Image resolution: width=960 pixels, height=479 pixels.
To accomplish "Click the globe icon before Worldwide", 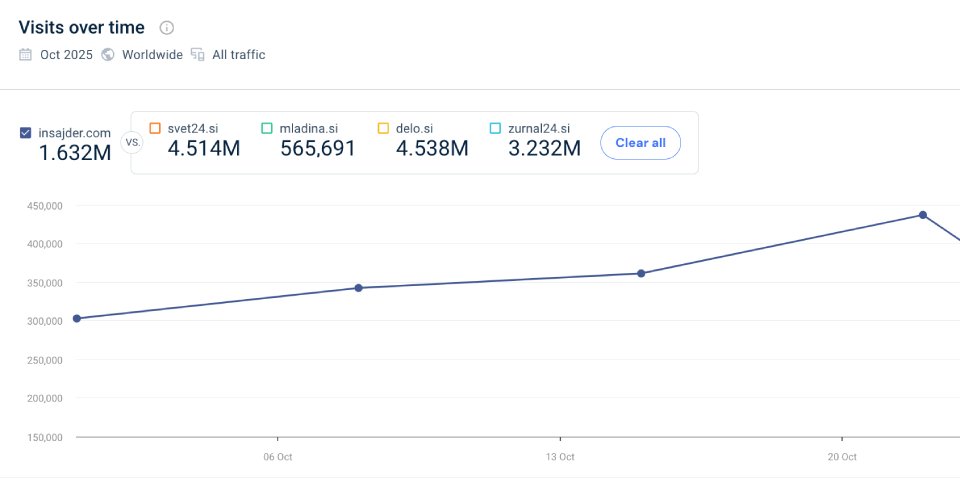I will coord(108,55).
